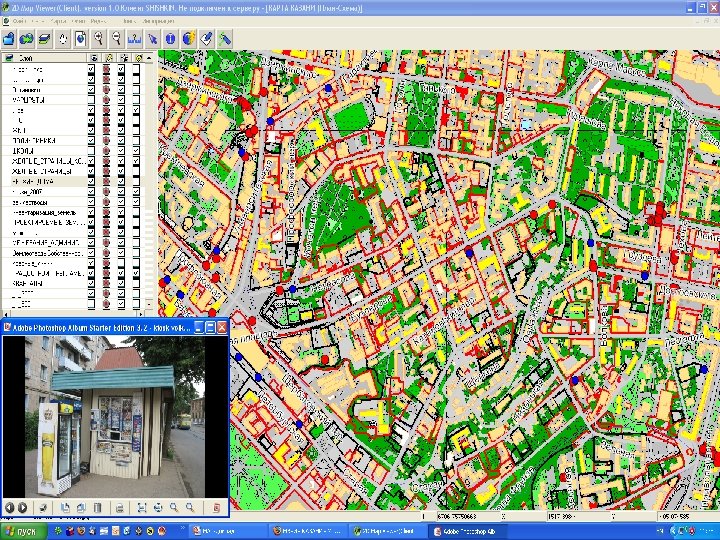This screenshot has height=540, width=720.
Task: Click the kiosk photo in Photoshop Album
Action: [115, 416]
